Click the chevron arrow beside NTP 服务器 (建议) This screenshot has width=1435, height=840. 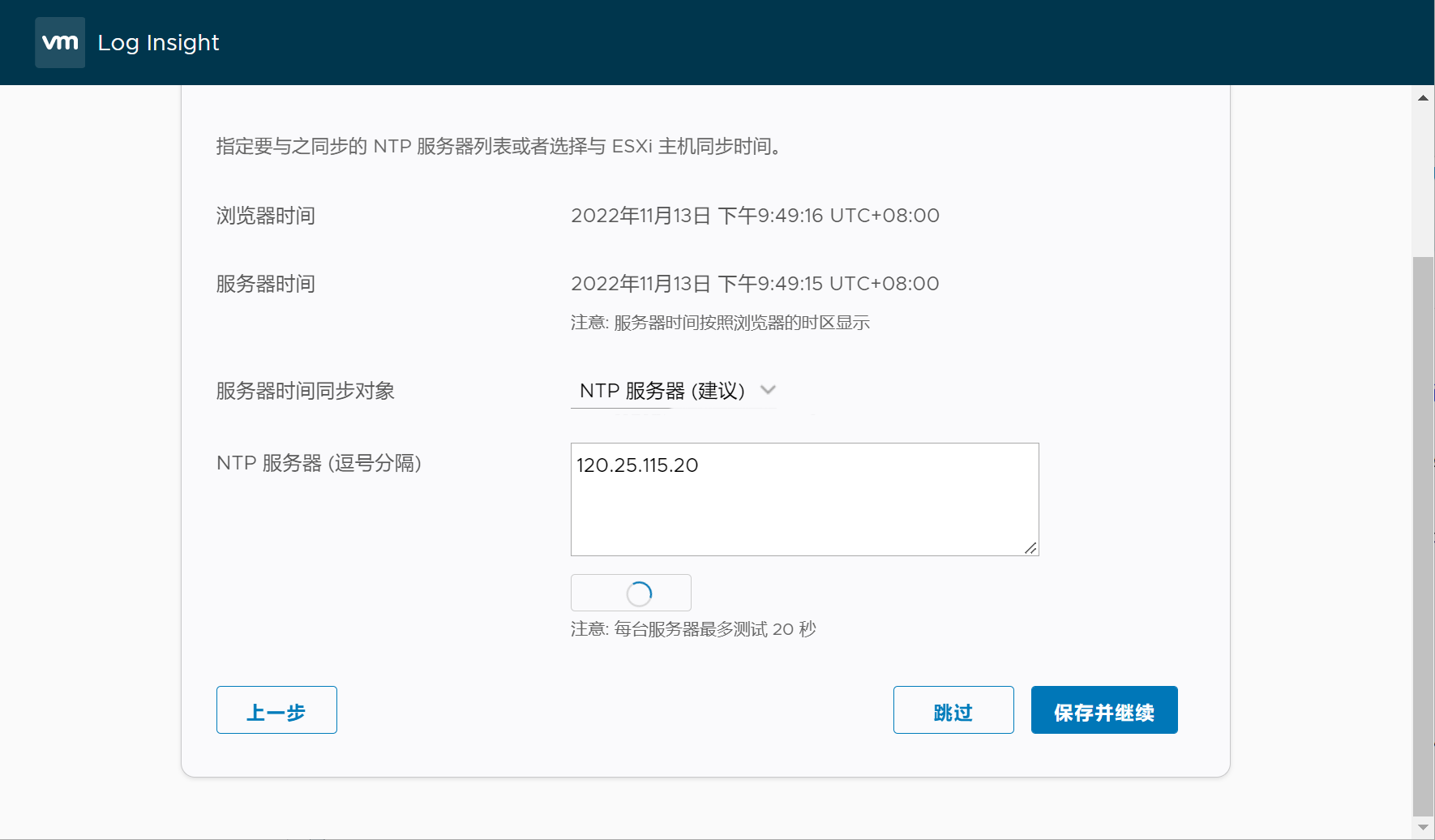tap(768, 390)
